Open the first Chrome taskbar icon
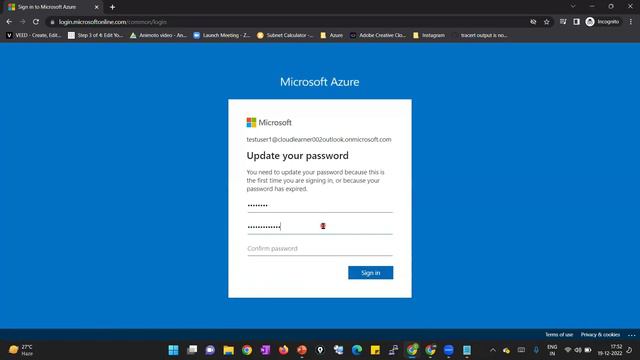640x360 pixels. (x=247, y=350)
